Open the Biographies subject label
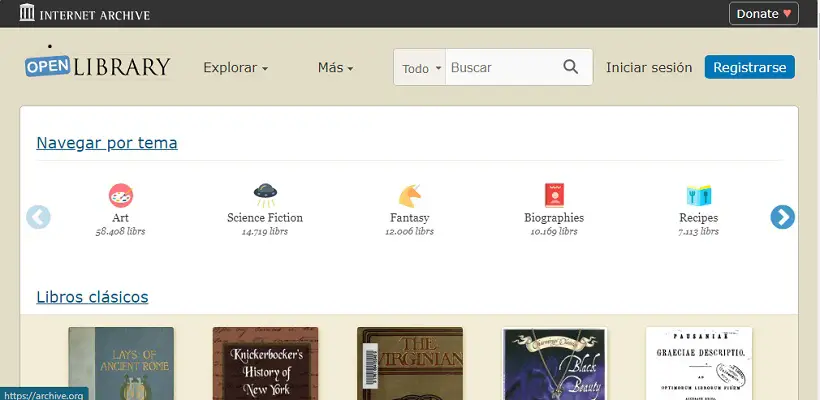820x400 pixels. 554,218
